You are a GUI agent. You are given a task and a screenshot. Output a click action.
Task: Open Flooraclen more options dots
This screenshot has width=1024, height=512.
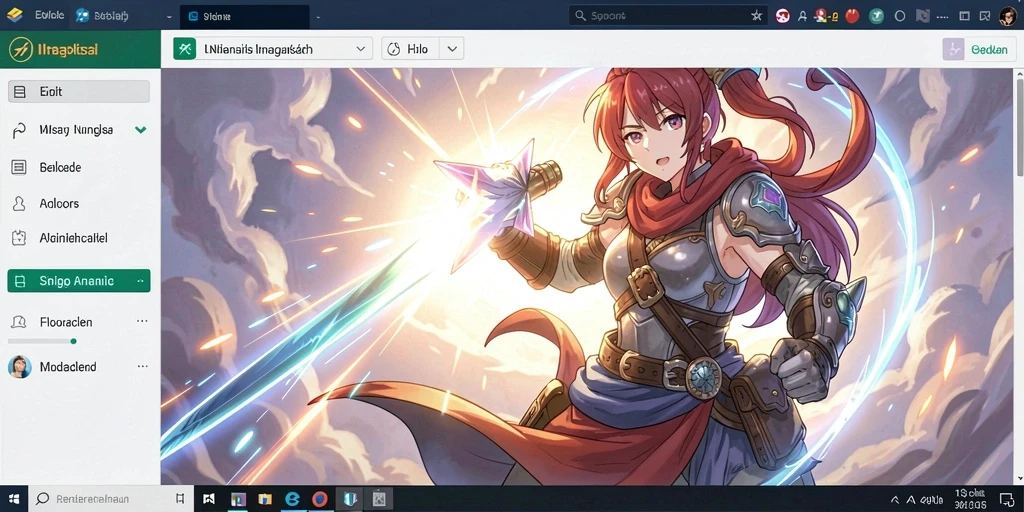click(x=142, y=322)
